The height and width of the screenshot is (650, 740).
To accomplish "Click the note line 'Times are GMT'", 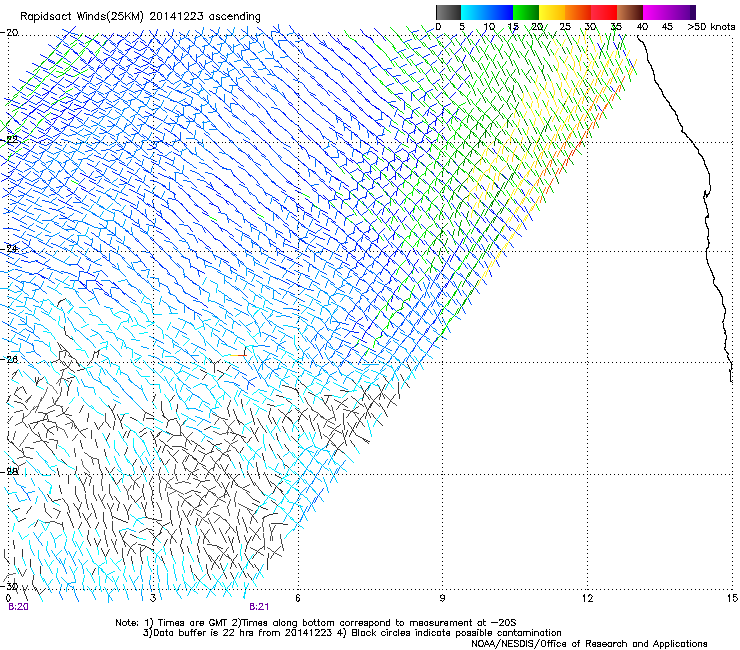I will coord(194,623).
